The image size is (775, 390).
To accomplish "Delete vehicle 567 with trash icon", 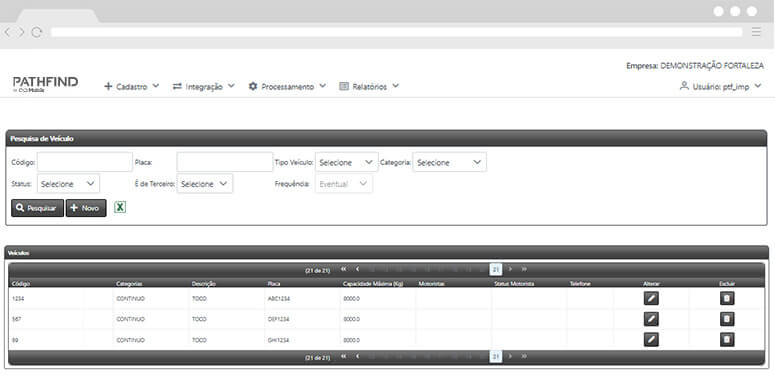I will point(727,319).
